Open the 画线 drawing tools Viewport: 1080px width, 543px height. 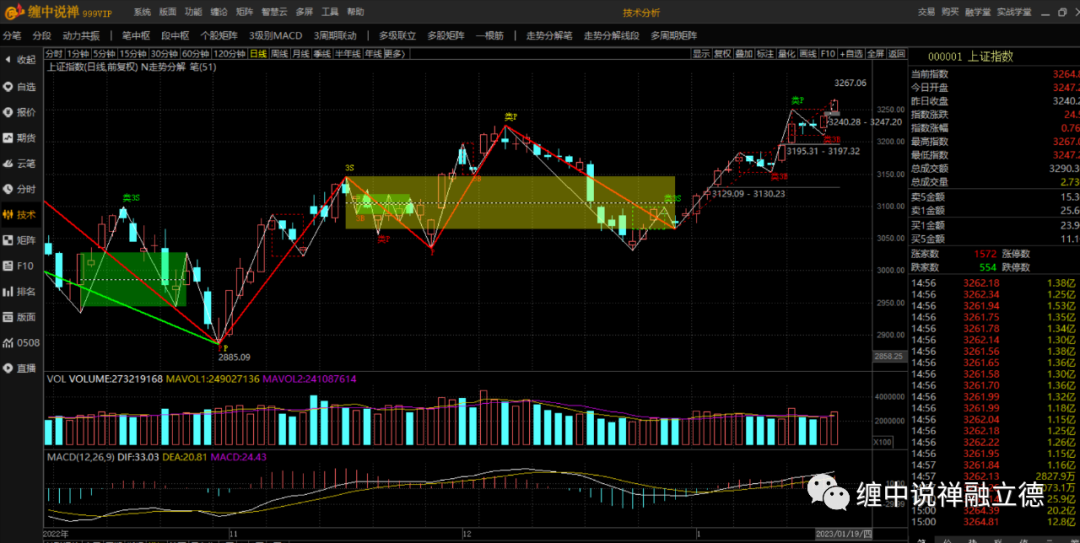(x=808, y=54)
